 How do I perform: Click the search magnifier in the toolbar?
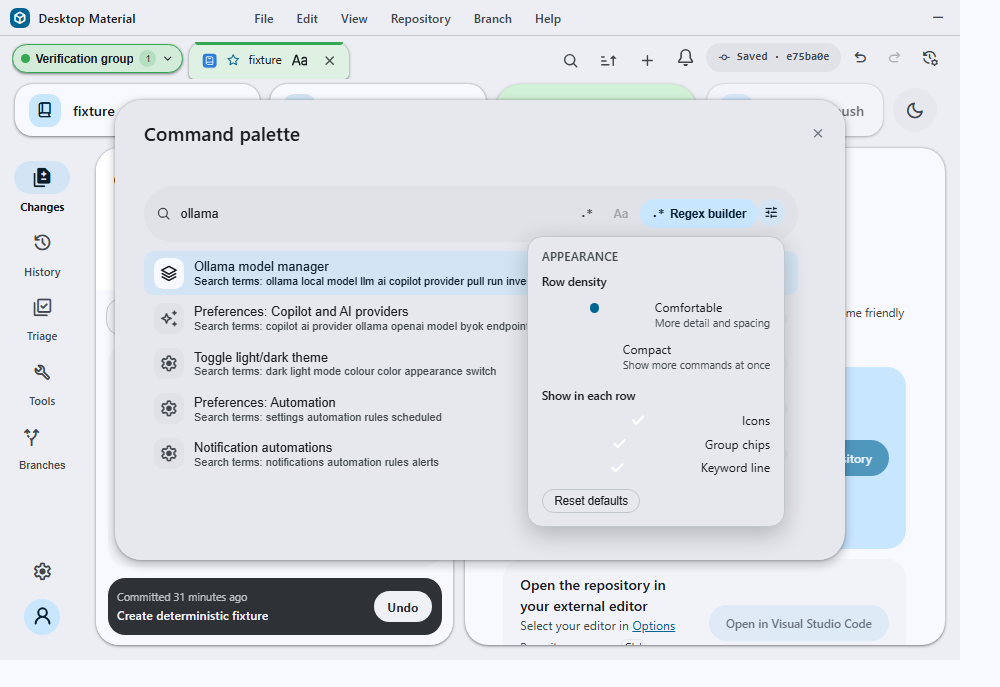point(570,61)
